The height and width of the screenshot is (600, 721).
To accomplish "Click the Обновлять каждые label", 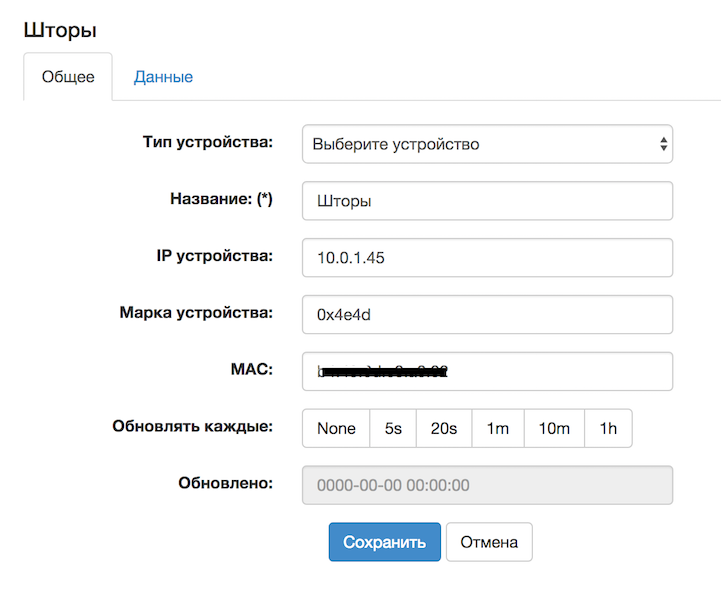I will [193, 427].
